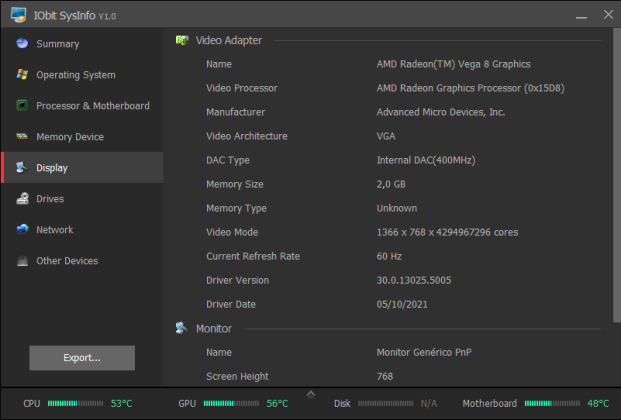Click the vertical scrollbar thumb

pyautogui.click(x=617, y=175)
